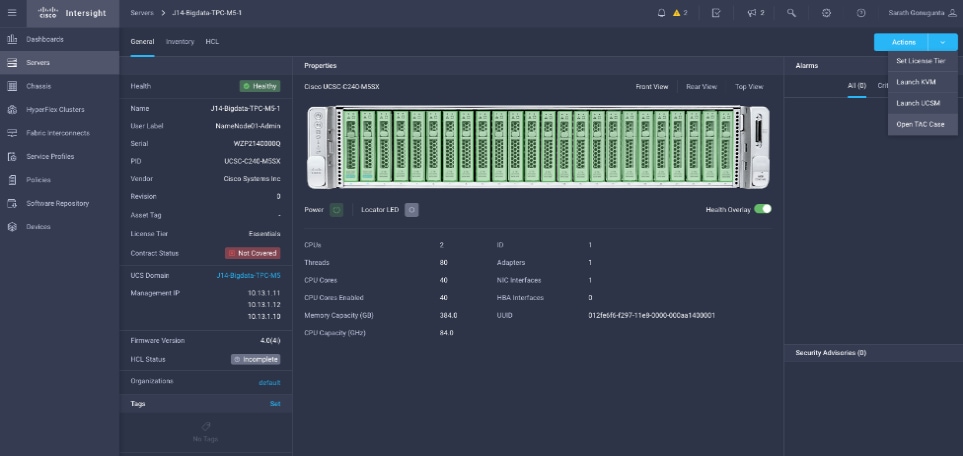Click the help question mark icon
963x456 pixels.
click(861, 13)
